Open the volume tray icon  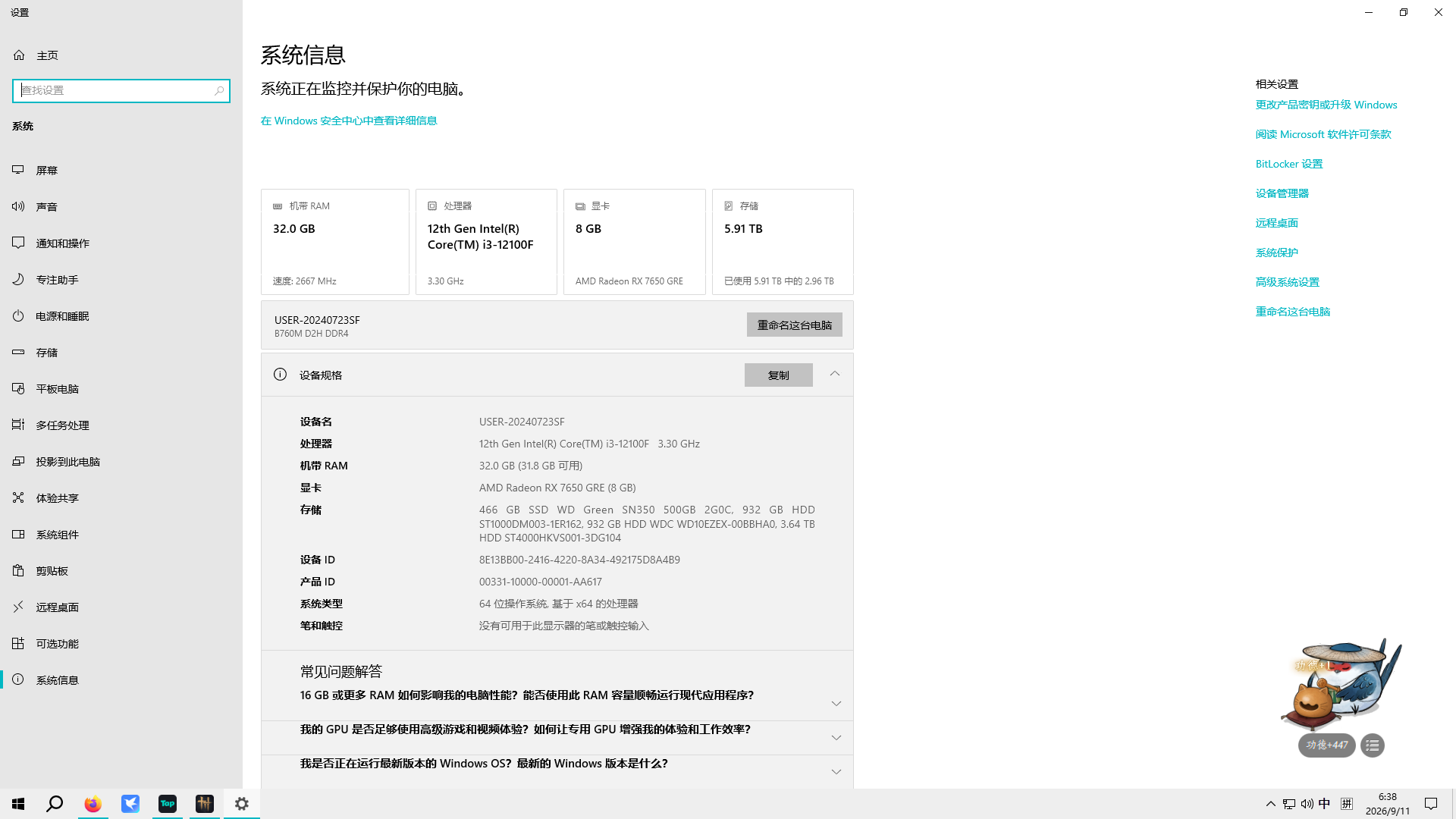[1307, 804]
